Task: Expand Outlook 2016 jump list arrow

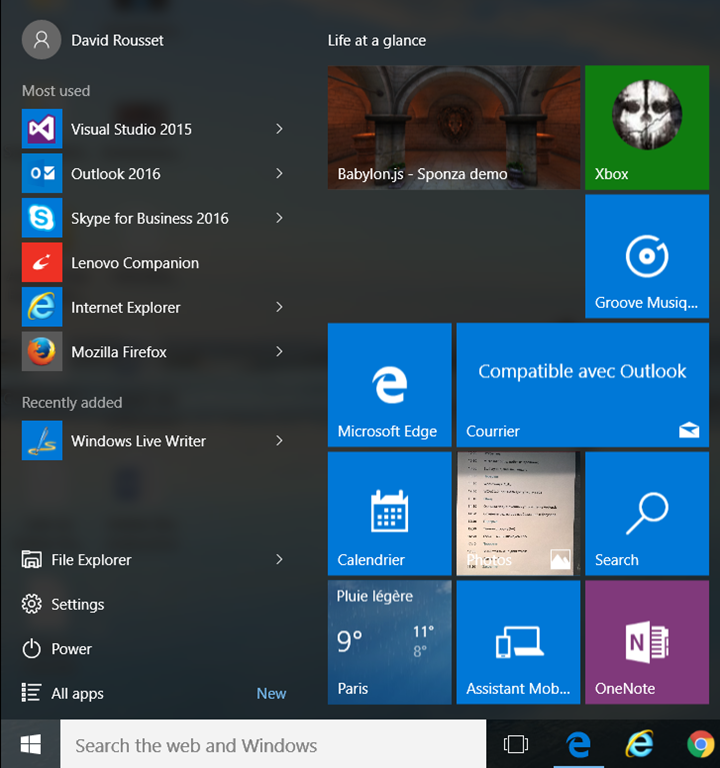Action: click(x=279, y=173)
